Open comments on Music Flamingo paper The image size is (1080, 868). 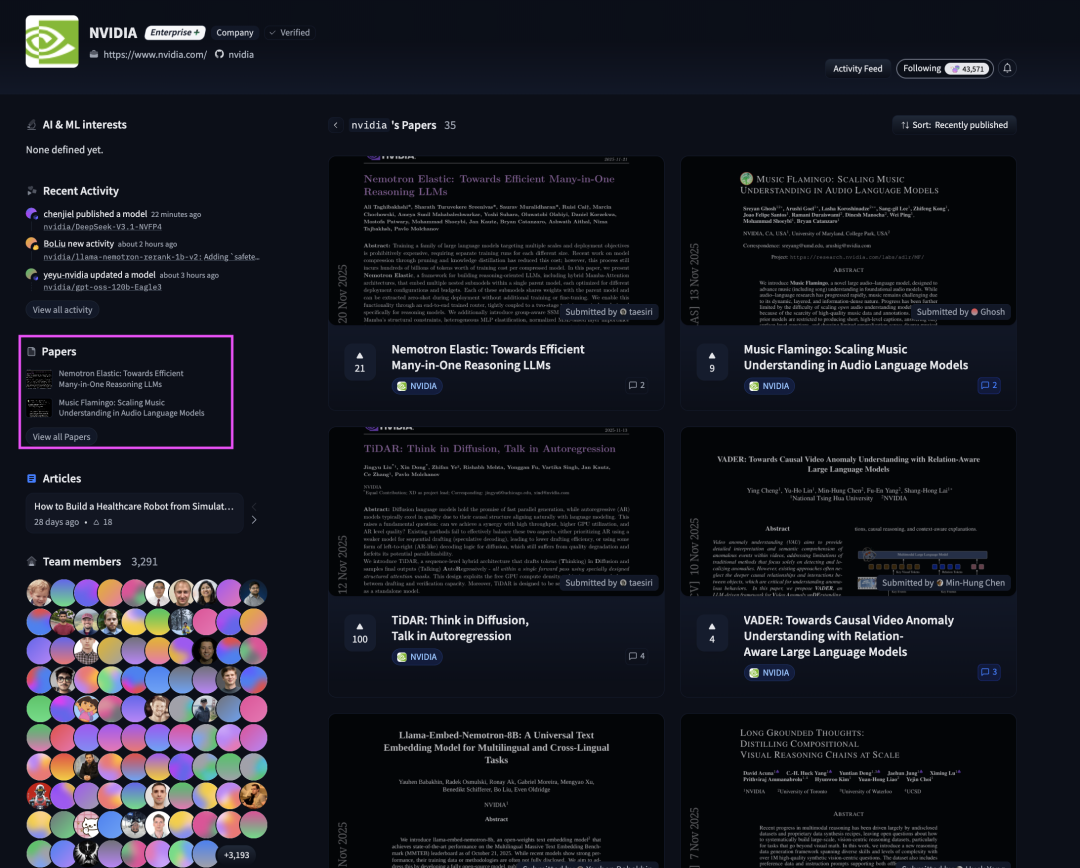988,385
